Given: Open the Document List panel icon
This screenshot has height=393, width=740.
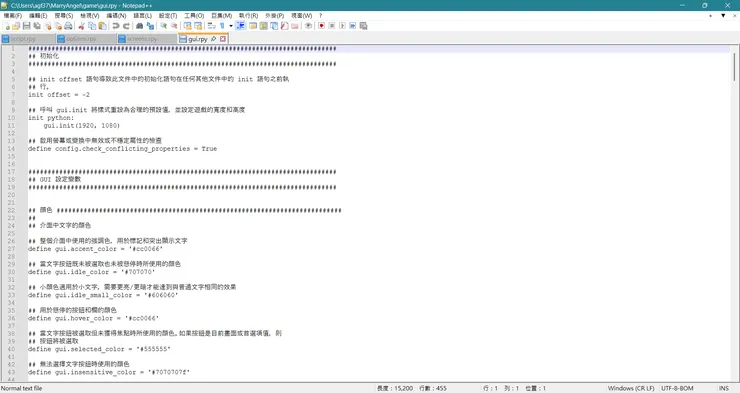Looking at the screenshot, I should [274, 26].
